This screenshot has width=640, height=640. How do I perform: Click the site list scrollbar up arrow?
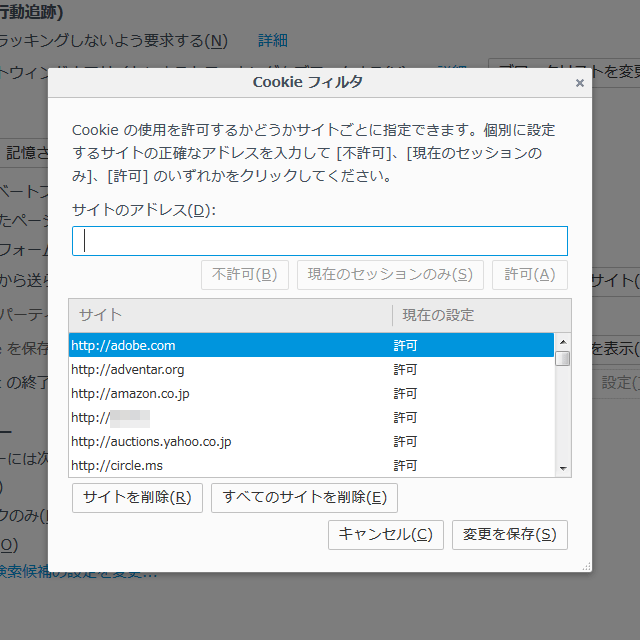tap(563, 341)
